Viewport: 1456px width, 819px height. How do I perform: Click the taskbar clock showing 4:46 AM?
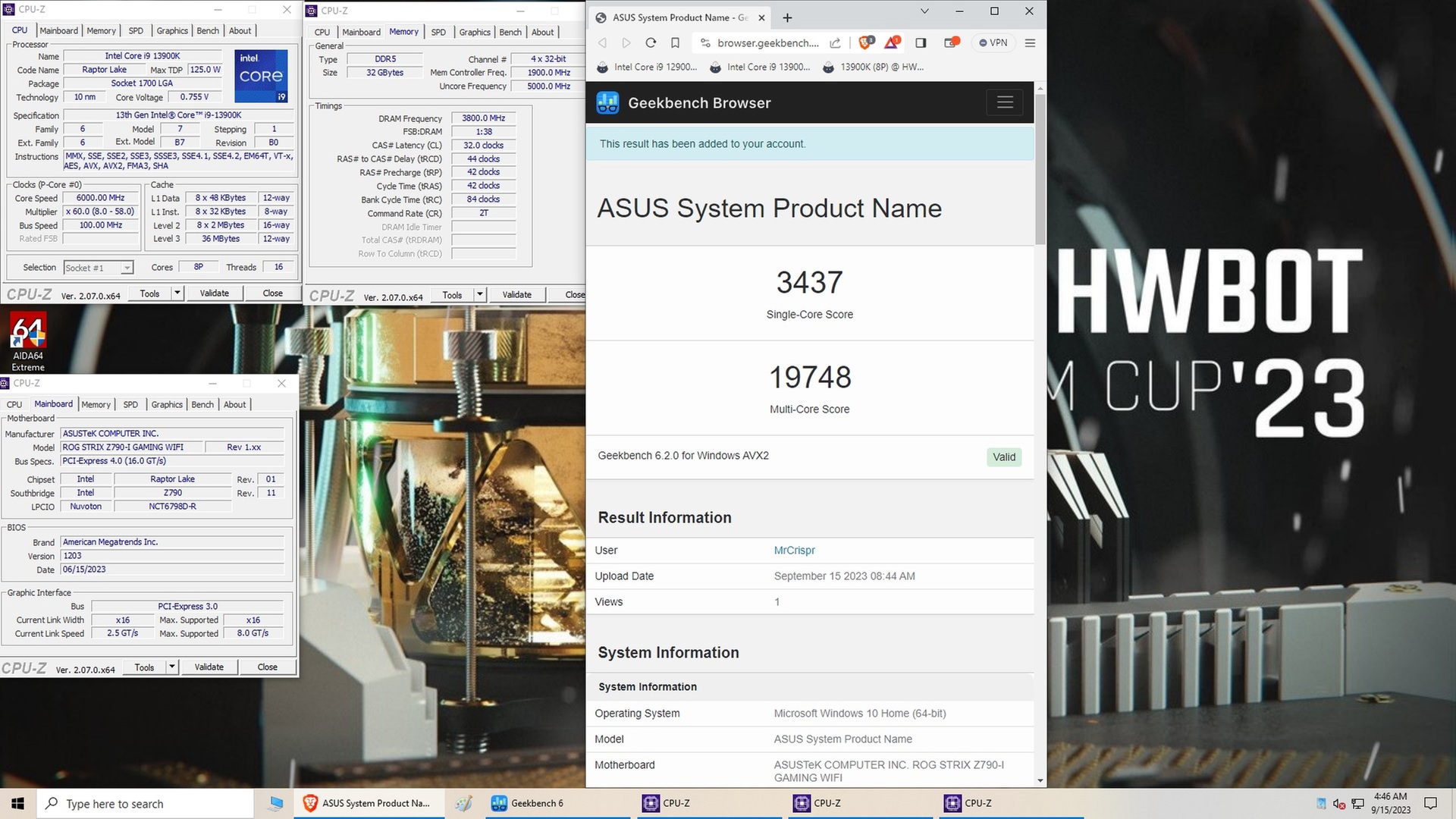click(1390, 803)
